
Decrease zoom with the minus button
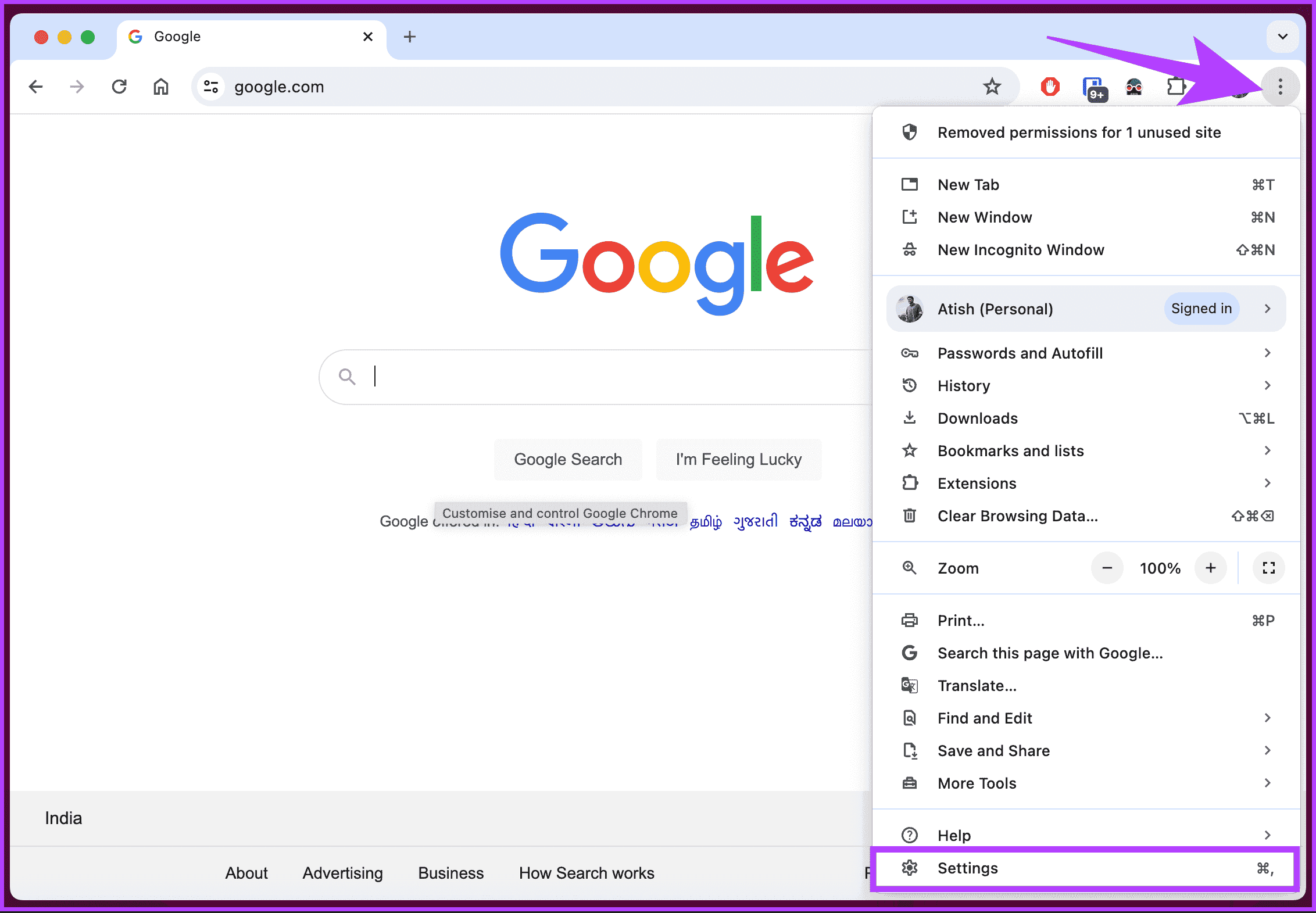click(x=1107, y=568)
